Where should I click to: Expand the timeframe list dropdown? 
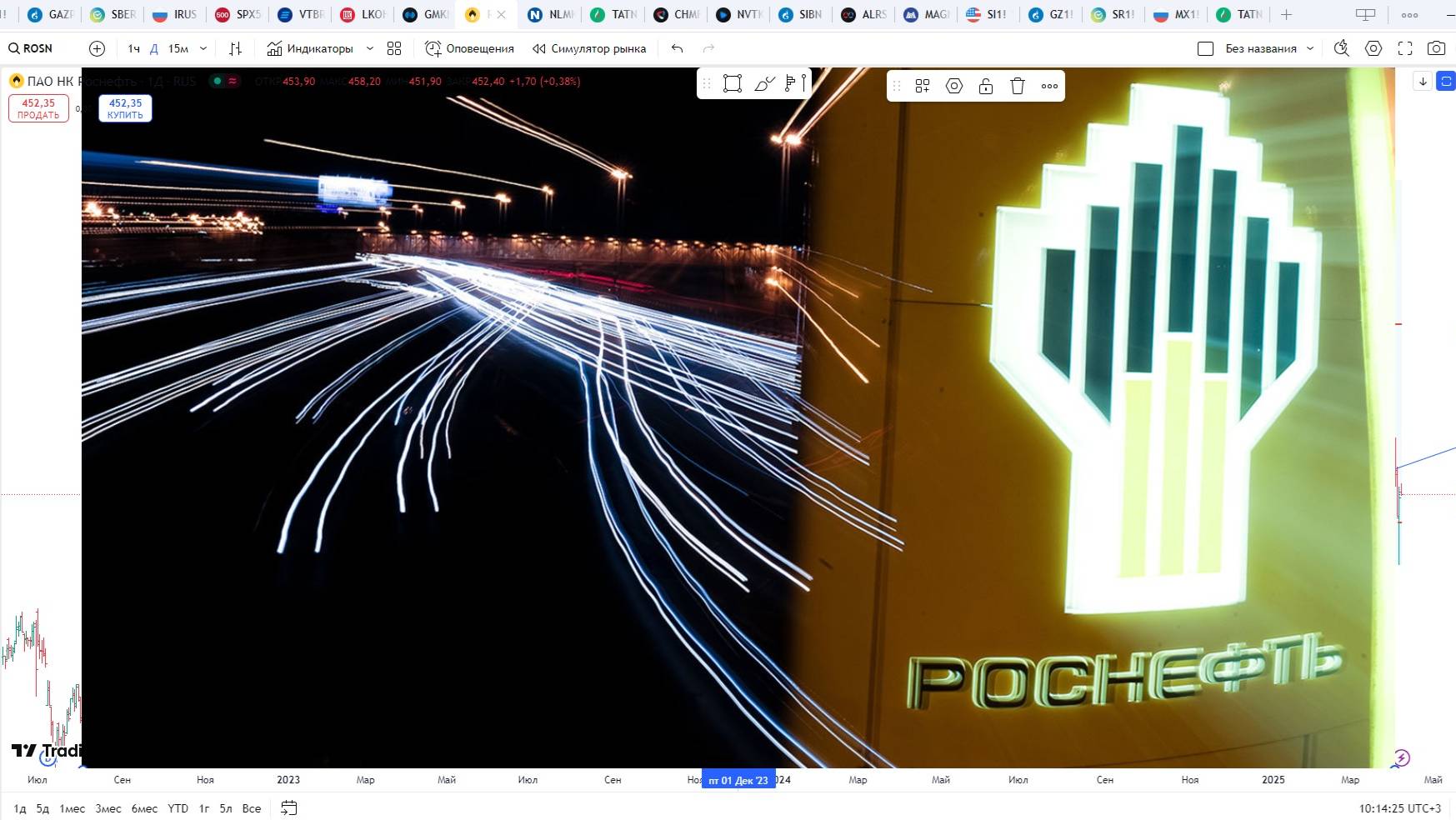tap(203, 48)
